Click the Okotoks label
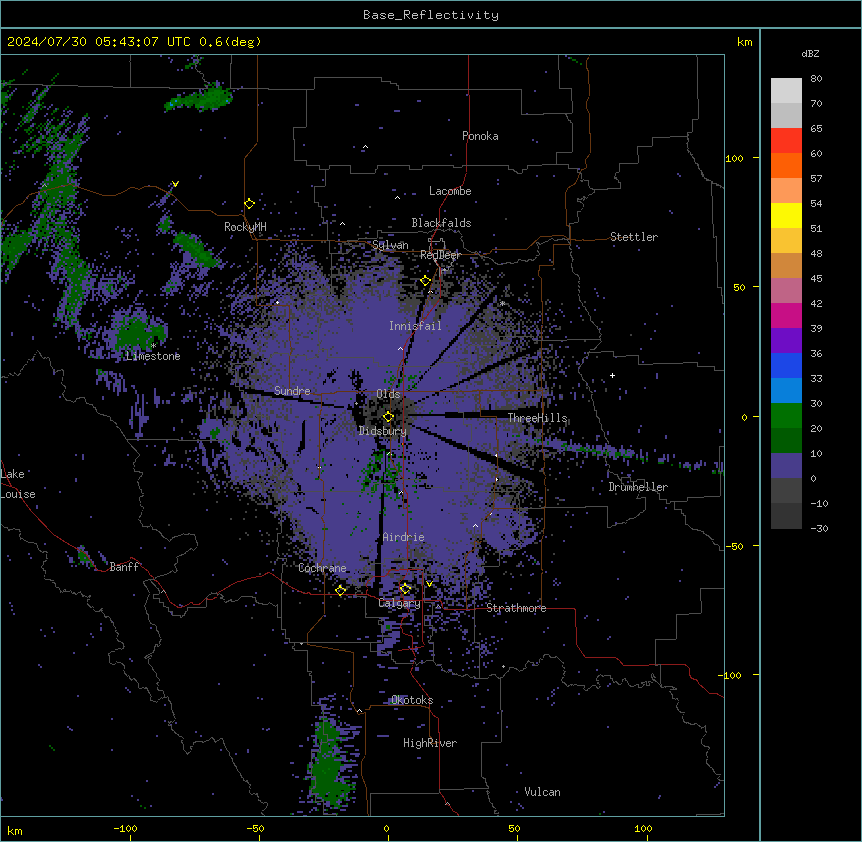This screenshot has height=842, width=862. click(412, 700)
